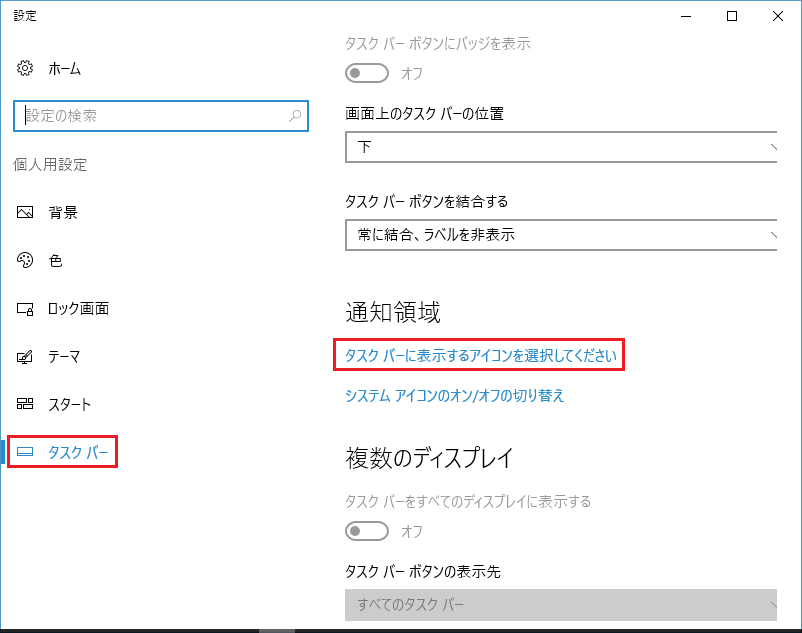Maximize the 設定 window
The image size is (802, 633).
click(x=732, y=16)
